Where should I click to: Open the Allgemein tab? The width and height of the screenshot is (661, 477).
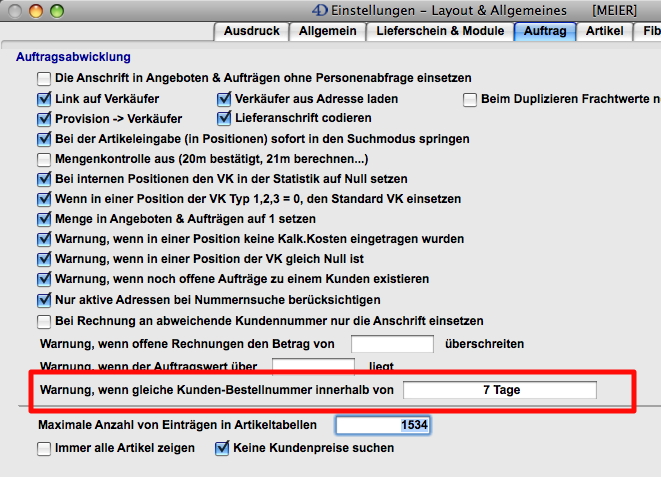click(327, 32)
